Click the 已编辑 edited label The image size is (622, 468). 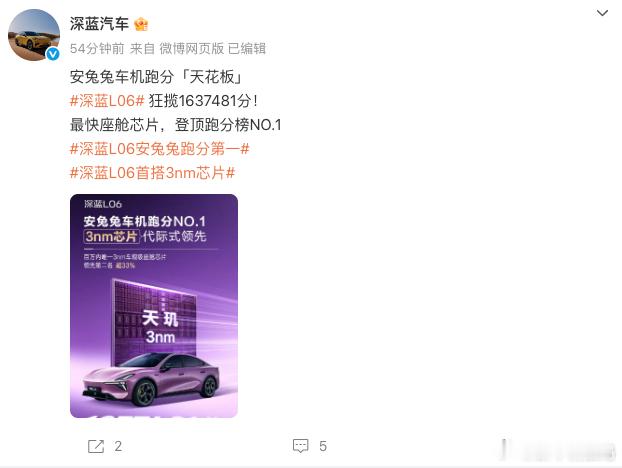click(247, 48)
